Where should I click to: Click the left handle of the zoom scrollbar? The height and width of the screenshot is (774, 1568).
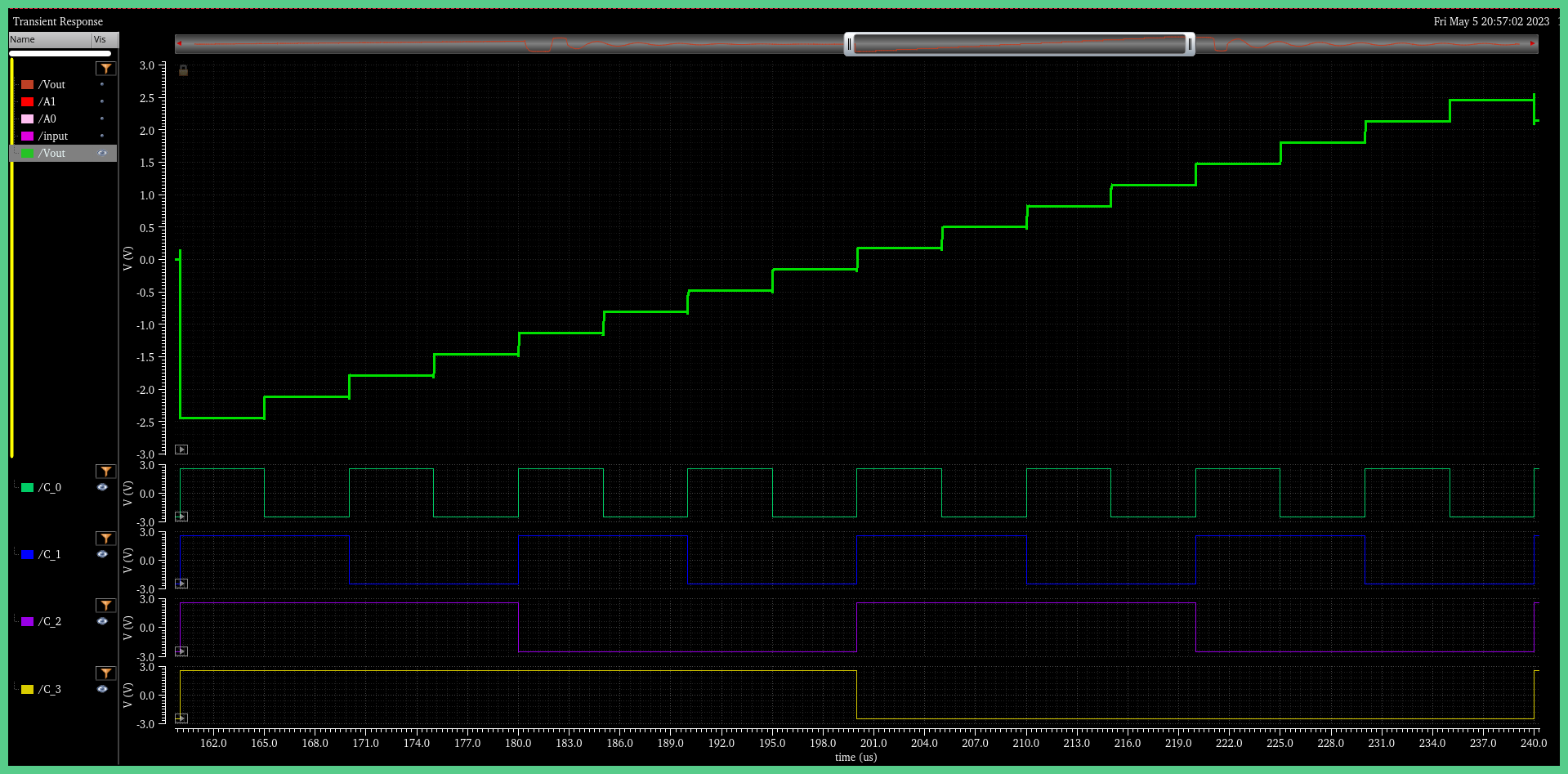[x=849, y=44]
